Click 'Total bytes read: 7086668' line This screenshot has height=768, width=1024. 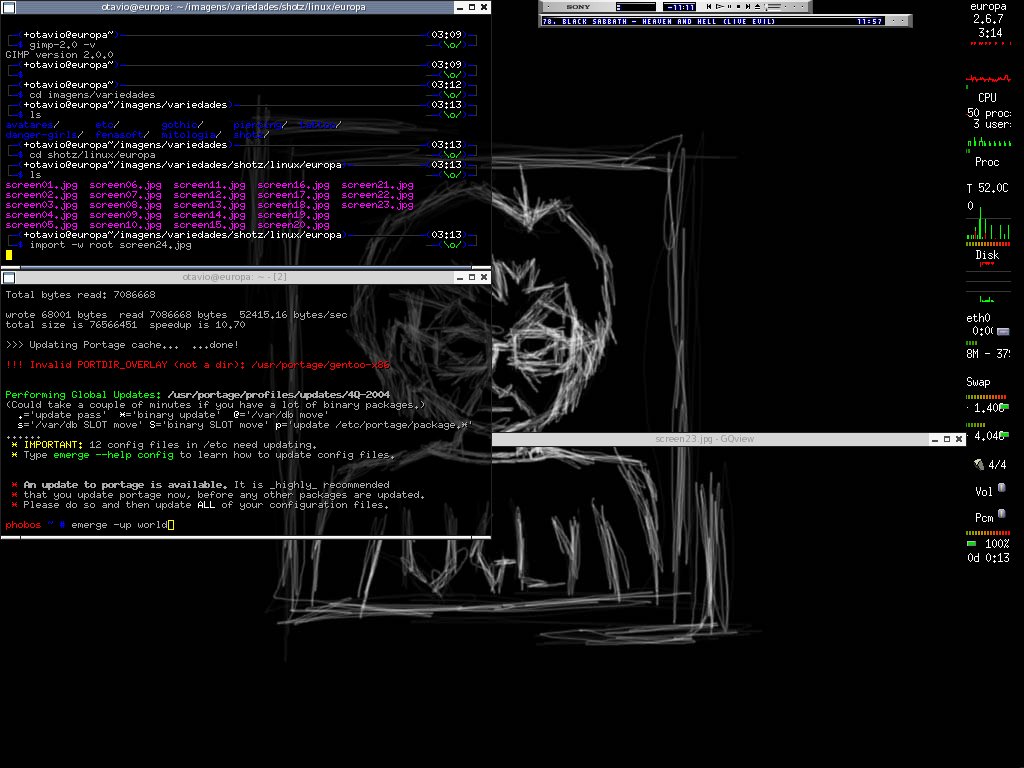pos(80,295)
